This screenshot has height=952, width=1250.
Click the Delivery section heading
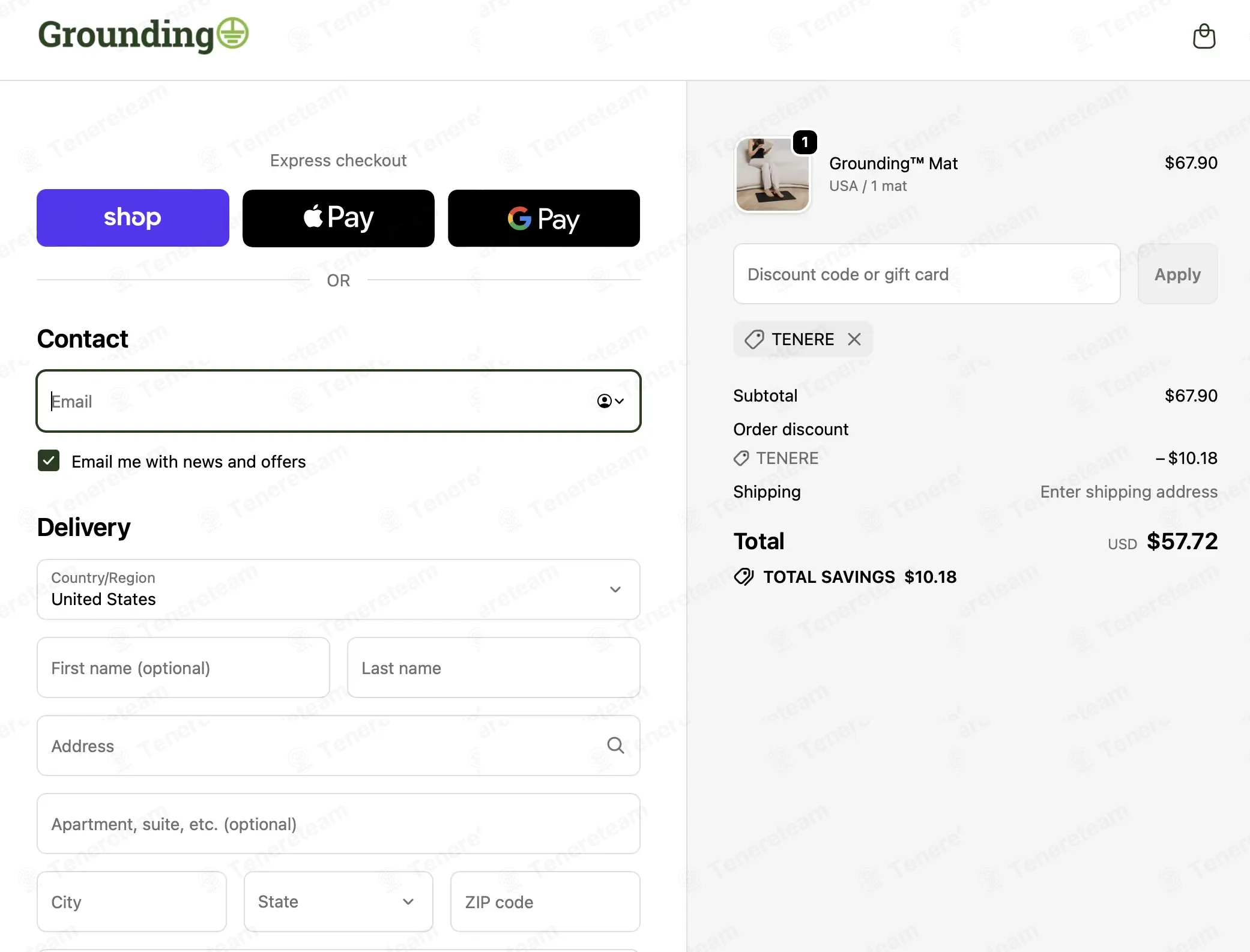[83, 527]
